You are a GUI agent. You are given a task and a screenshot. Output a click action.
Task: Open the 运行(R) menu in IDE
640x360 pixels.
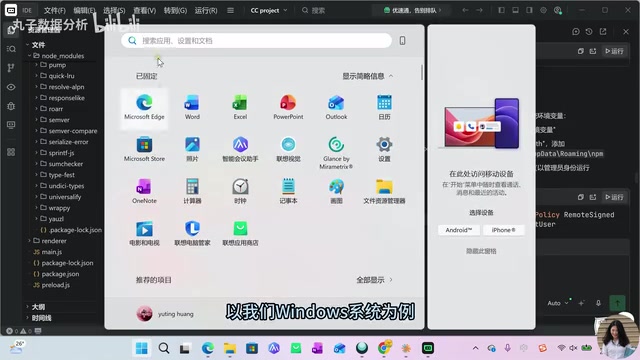click(x=206, y=10)
